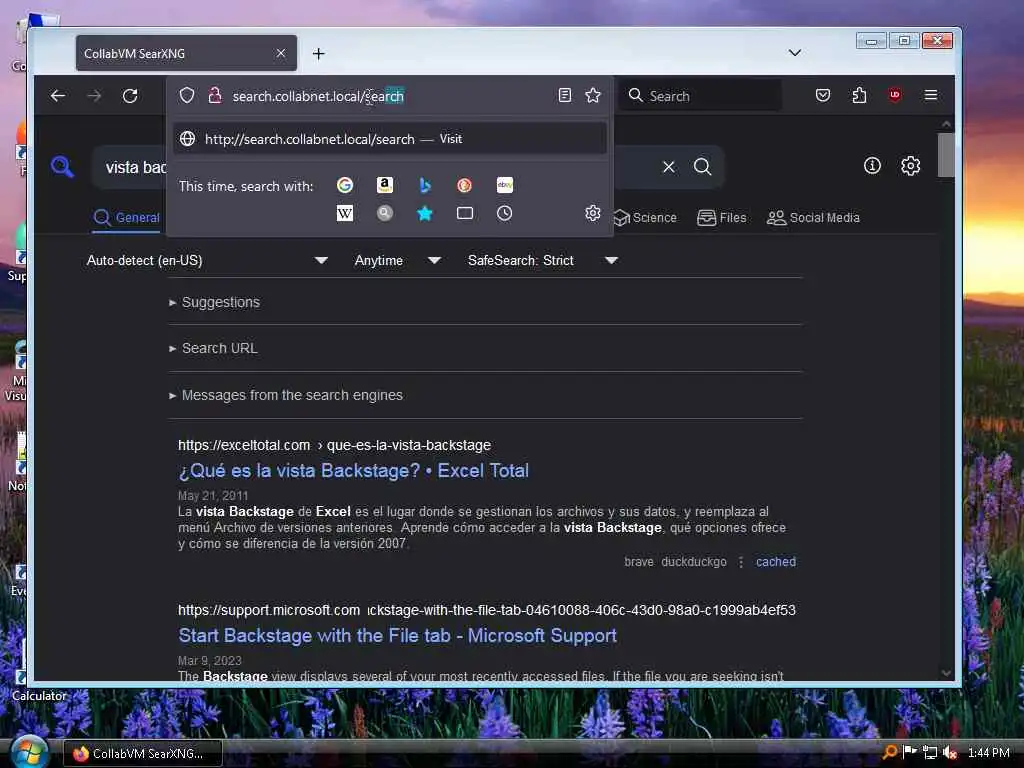Open the uBlock Origin extension icon
Screen dimensions: 1024x768
pos(895,95)
